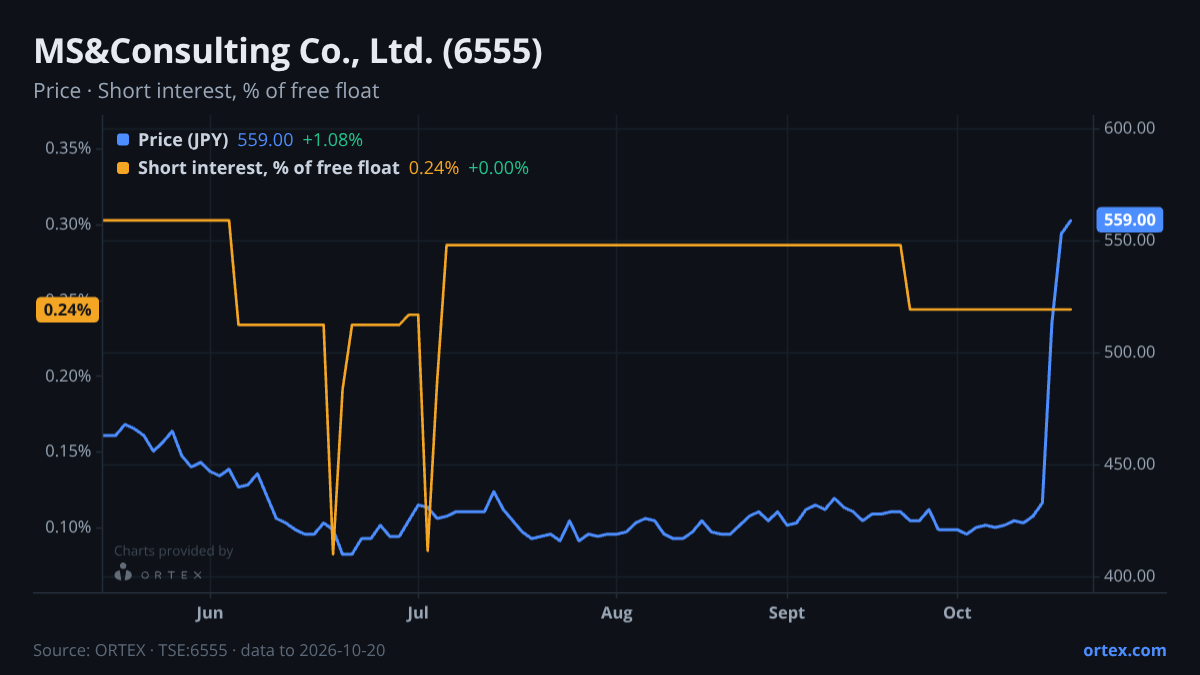Click the 450.00 right axis label
This screenshot has width=1200, height=675.
[1130, 464]
